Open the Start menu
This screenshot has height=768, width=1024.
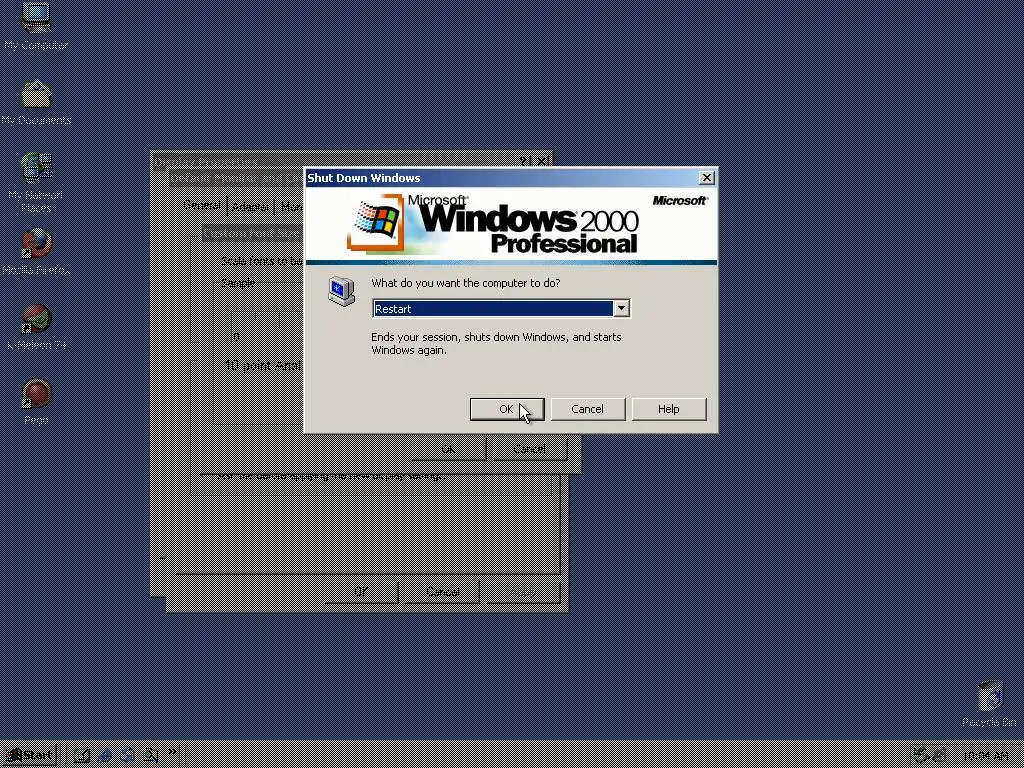point(30,756)
